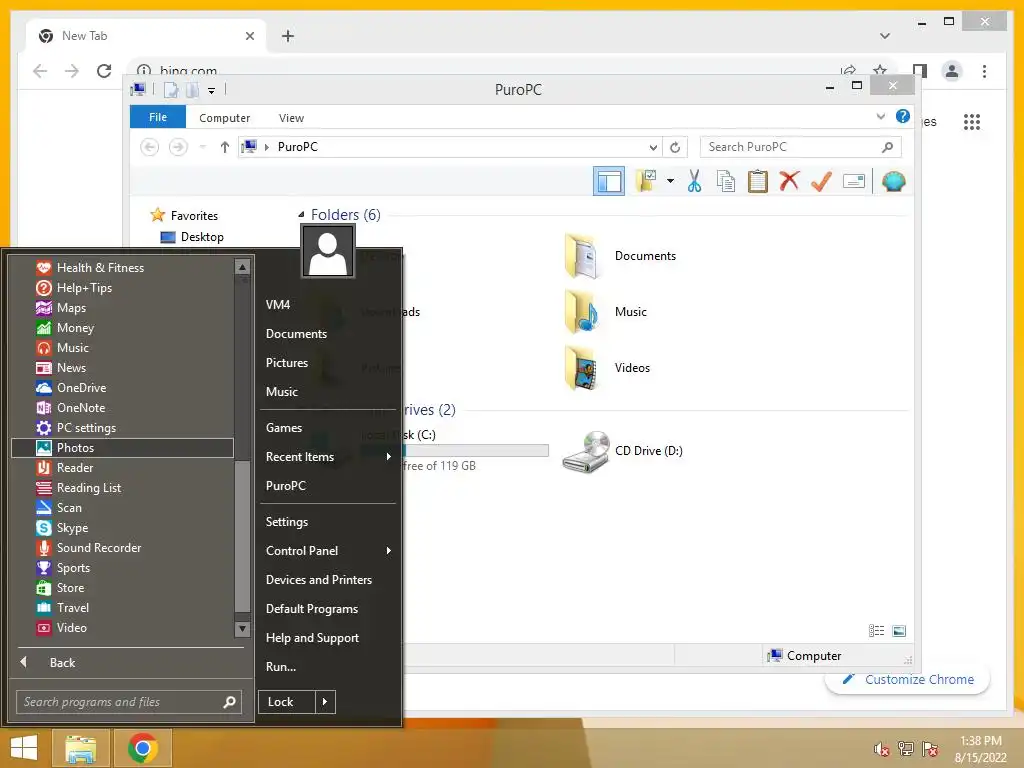The height and width of the screenshot is (768, 1024).
Task: Click the programs list scrollbar down arrow
Action: pos(242,630)
